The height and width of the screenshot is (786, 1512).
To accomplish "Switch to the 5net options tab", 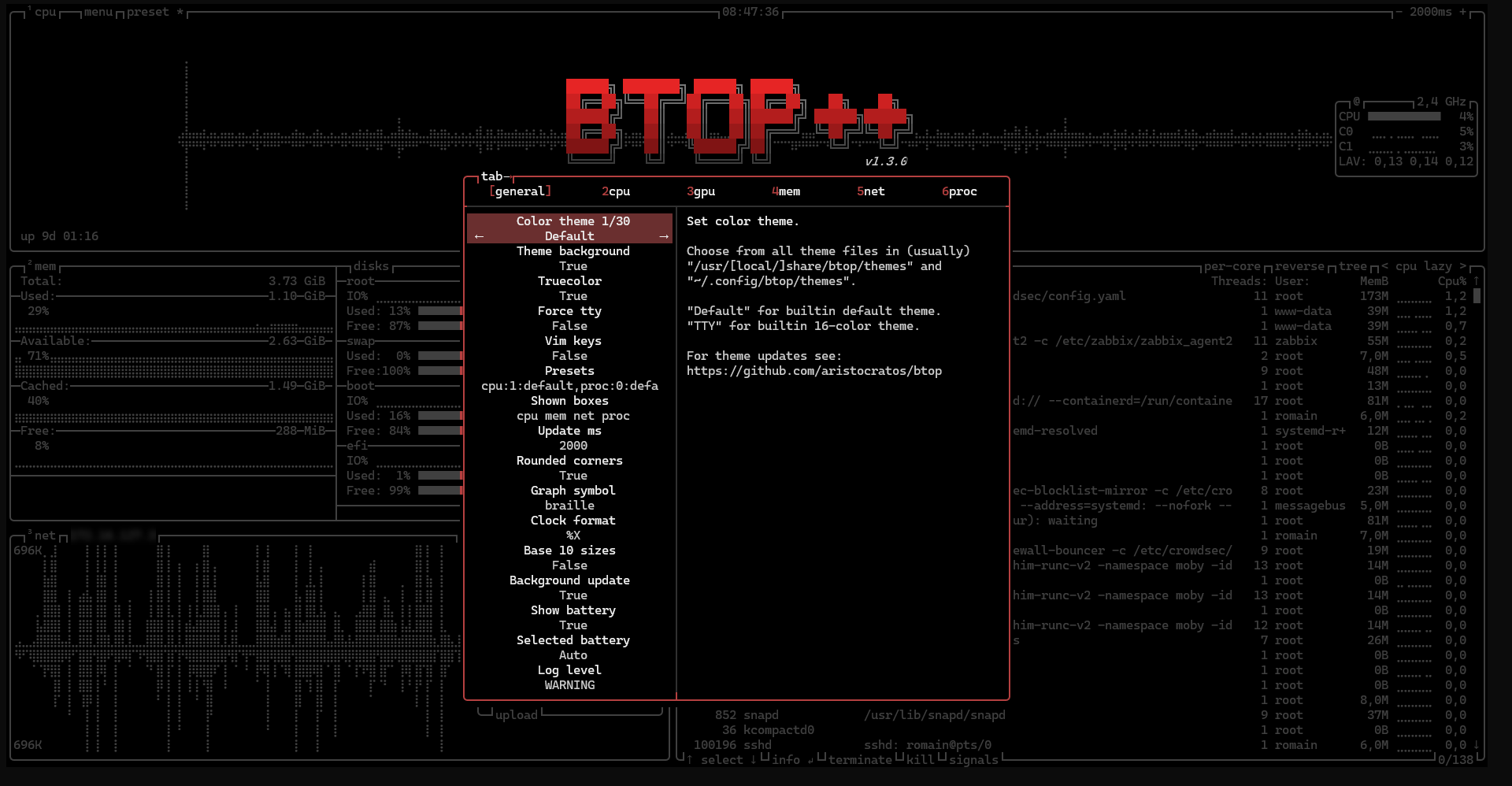I will point(871,191).
